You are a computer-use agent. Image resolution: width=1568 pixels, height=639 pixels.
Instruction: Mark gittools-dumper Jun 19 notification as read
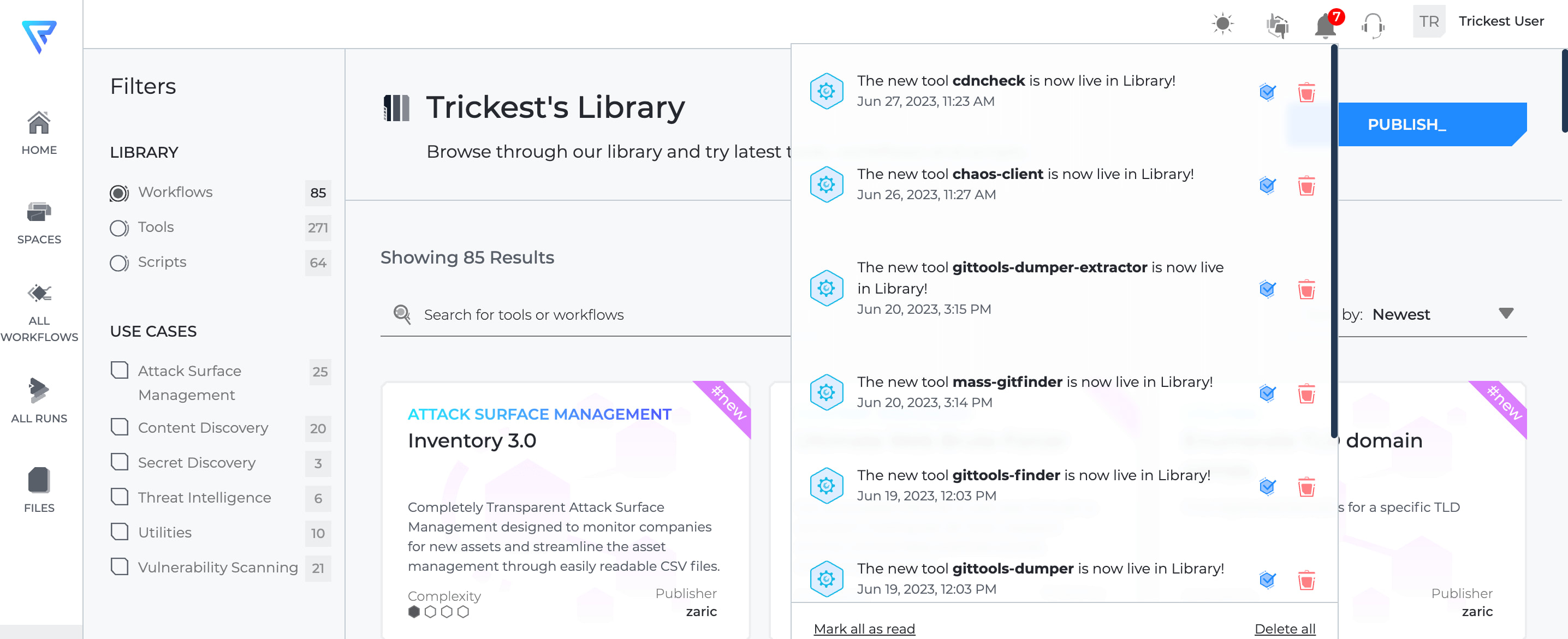pyautogui.click(x=1267, y=580)
